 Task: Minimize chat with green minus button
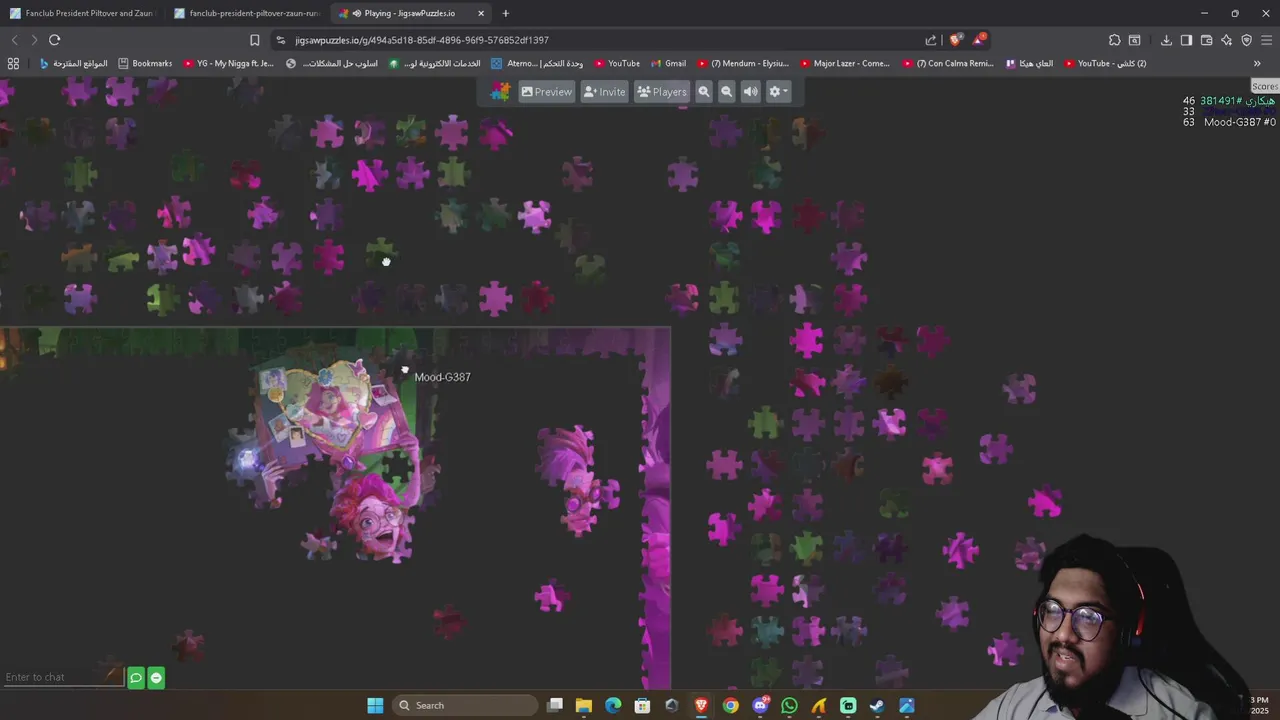point(156,678)
